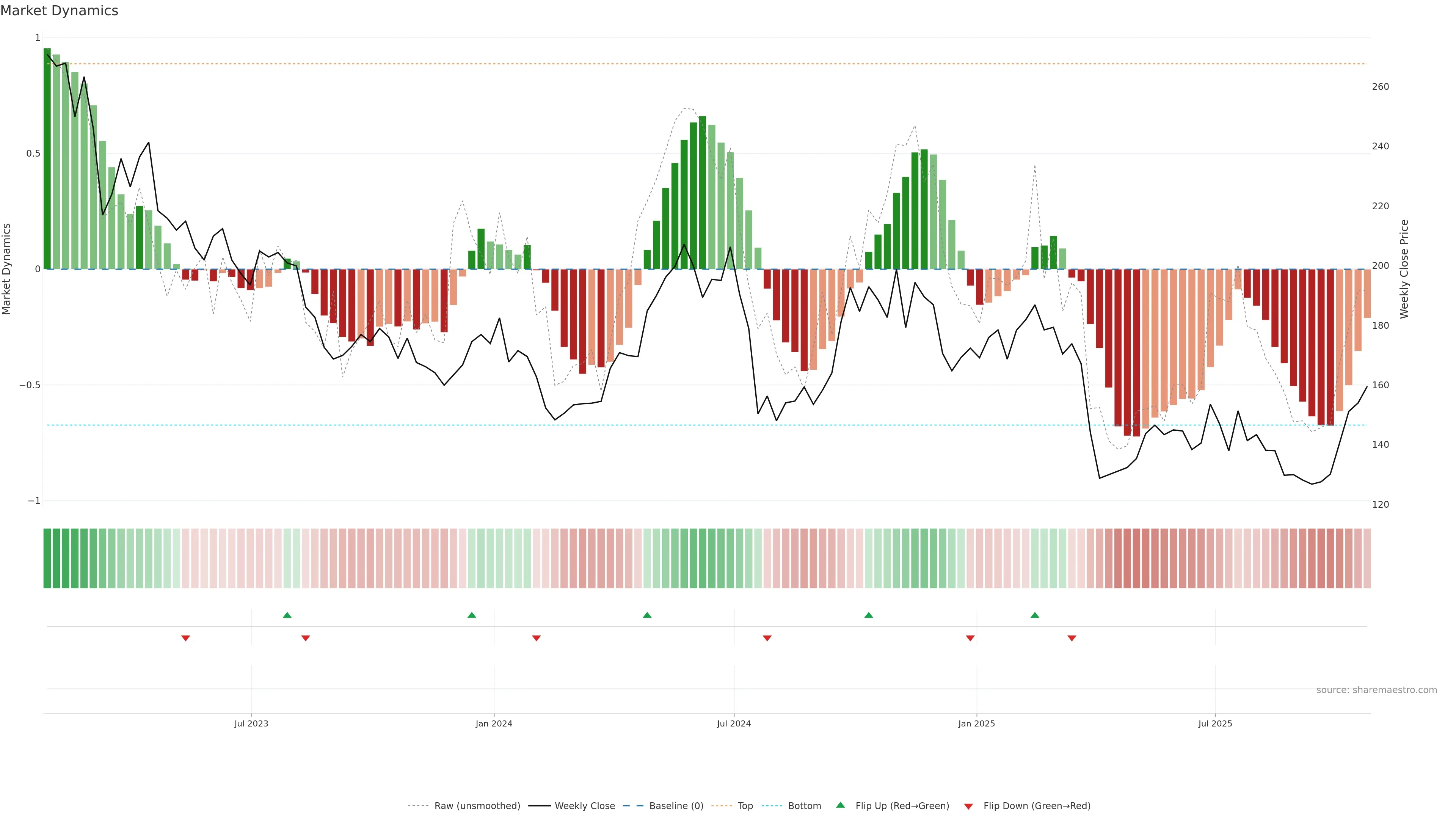The image size is (1456, 819).
Task: Toggle Flip Down (Green→Red) legend item
Action: click(1037, 806)
